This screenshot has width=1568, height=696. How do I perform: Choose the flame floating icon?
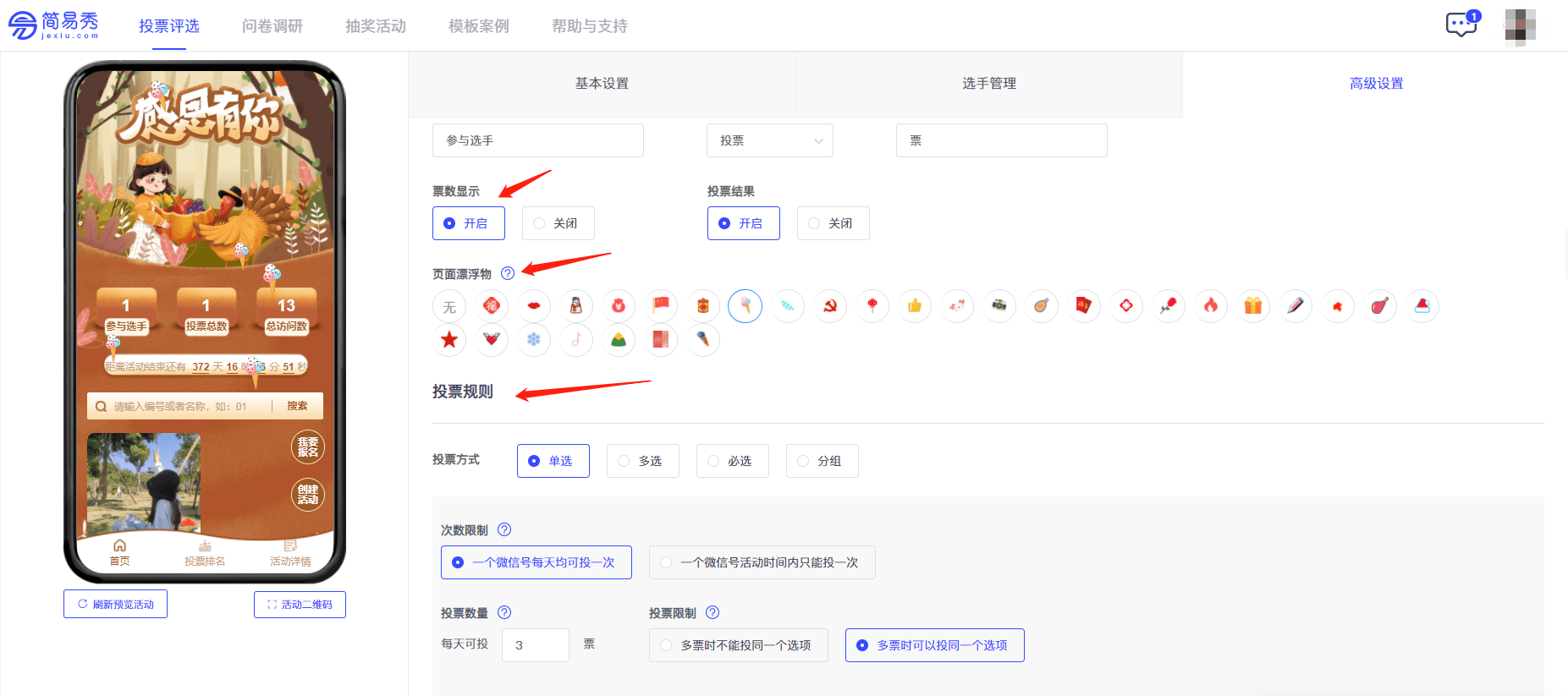coord(1211,306)
